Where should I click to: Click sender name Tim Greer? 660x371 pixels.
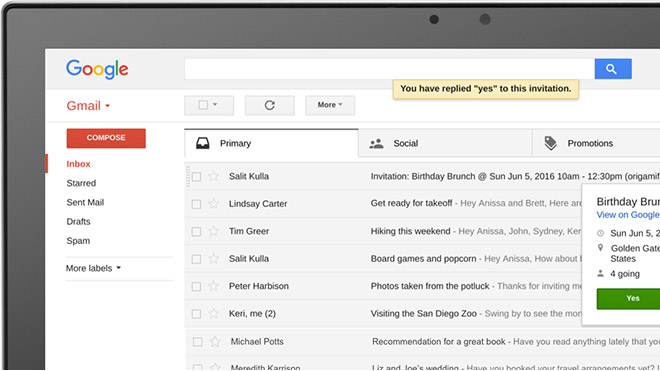(x=249, y=231)
